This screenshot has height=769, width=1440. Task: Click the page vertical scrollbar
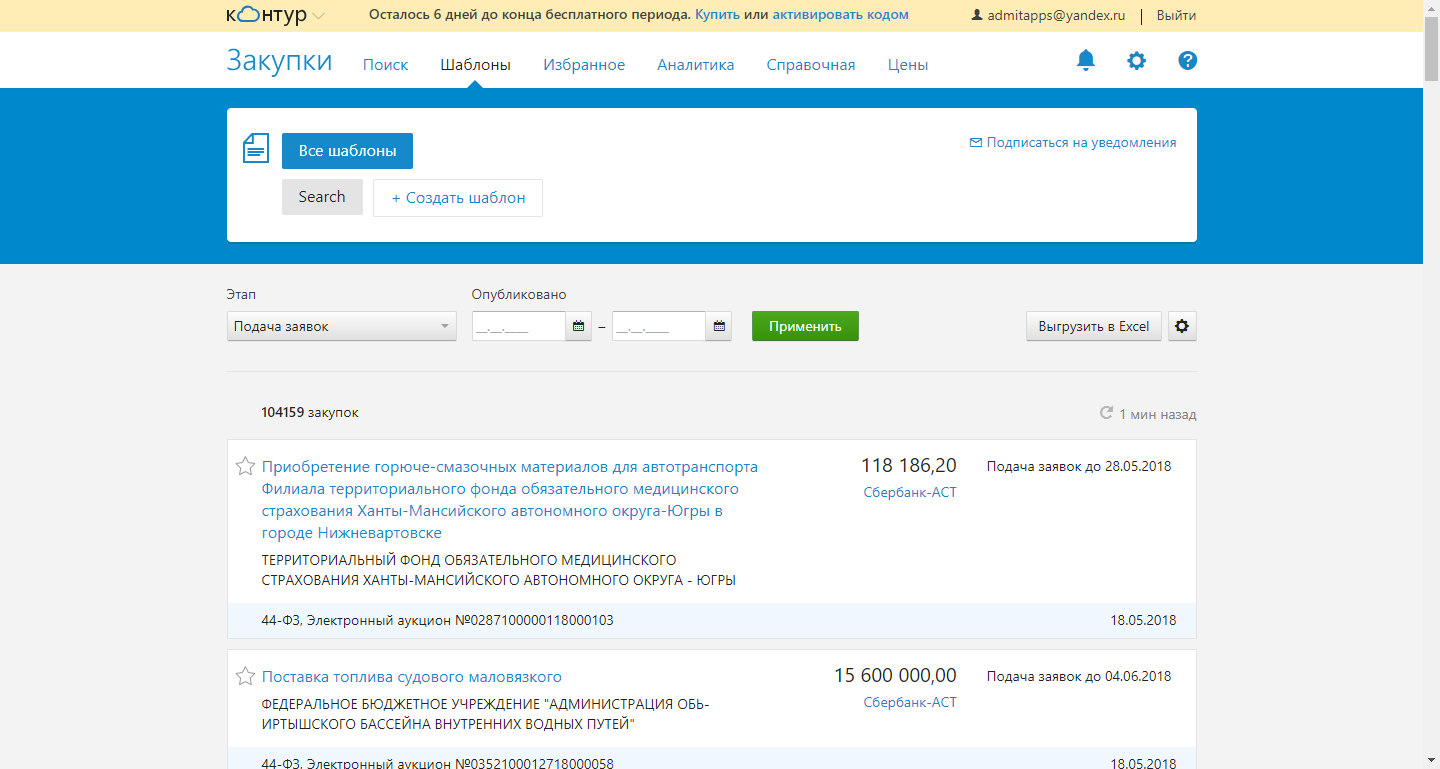tap(1431, 400)
